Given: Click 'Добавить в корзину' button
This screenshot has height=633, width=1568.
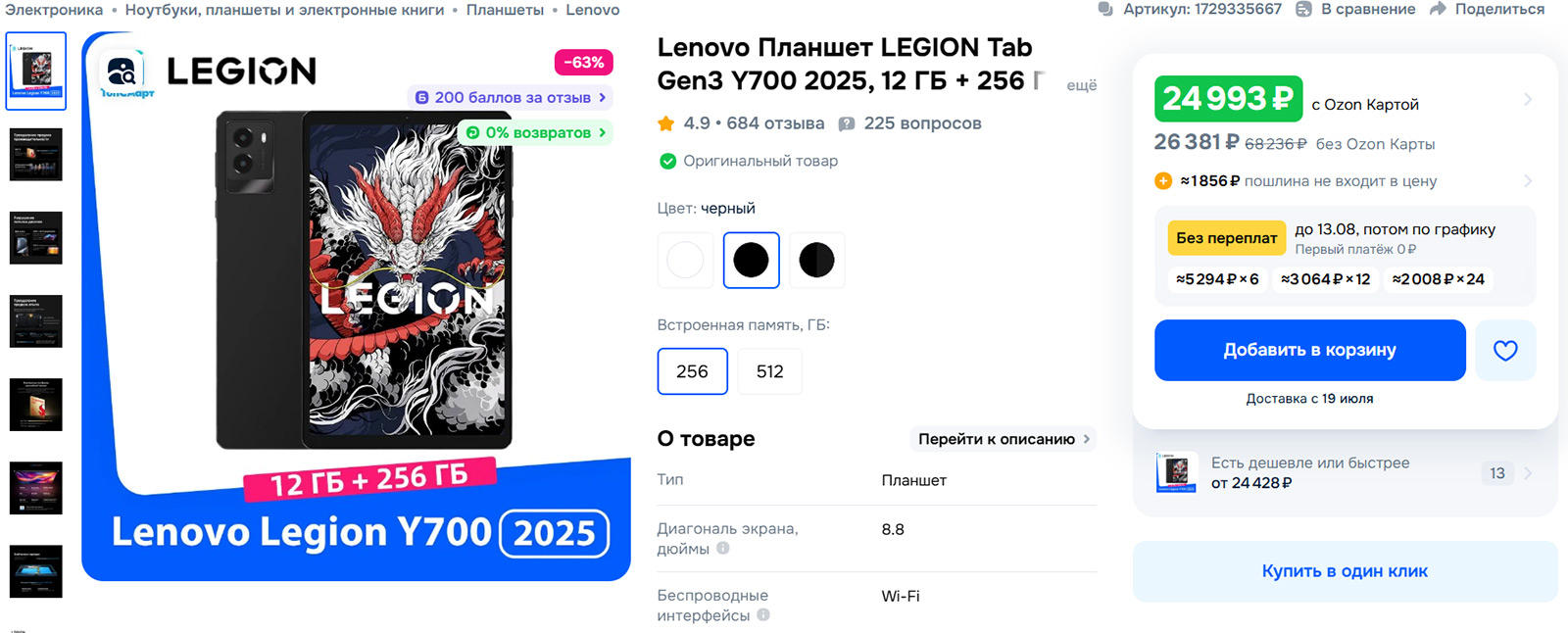Looking at the screenshot, I should (1310, 350).
